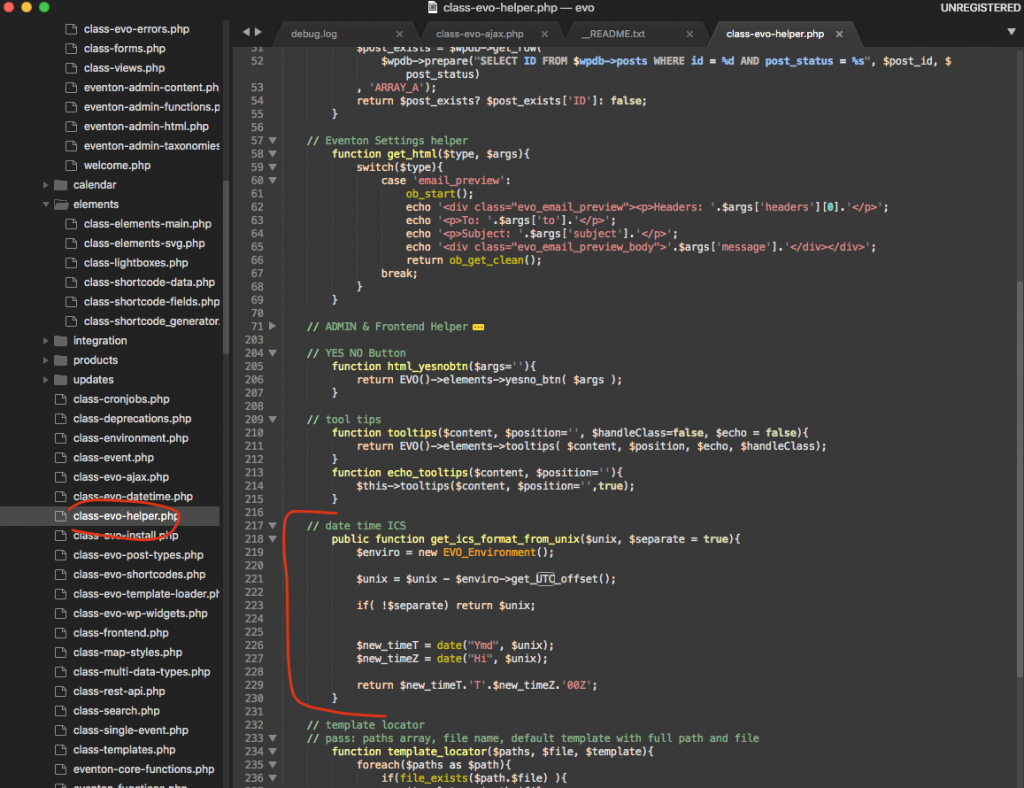The width and height of the screenshot is (1024, 788).
Task: Open class-environment.php in the sidebar
Action: point(131,438)
